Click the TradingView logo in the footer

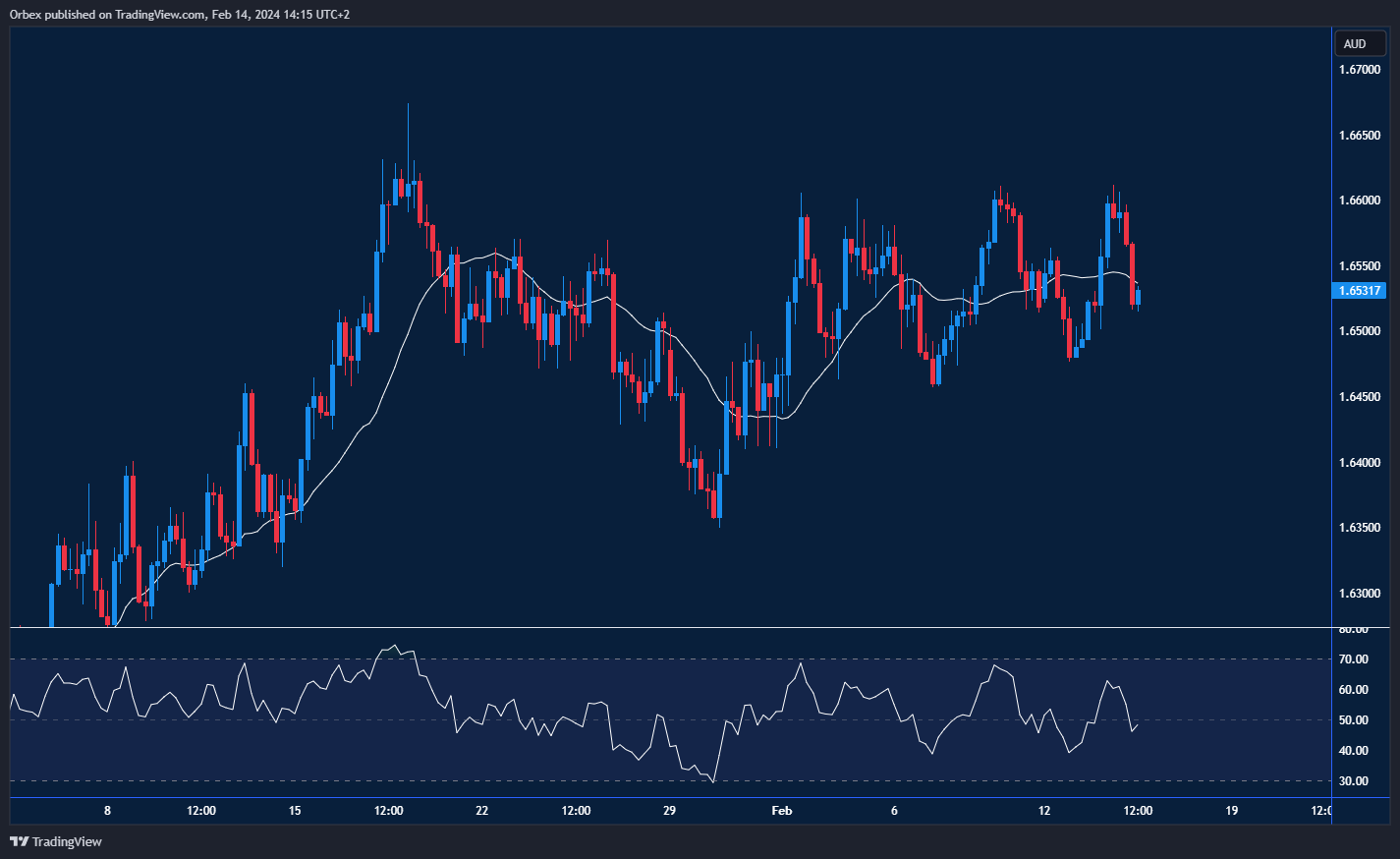(x=56, y=841)
